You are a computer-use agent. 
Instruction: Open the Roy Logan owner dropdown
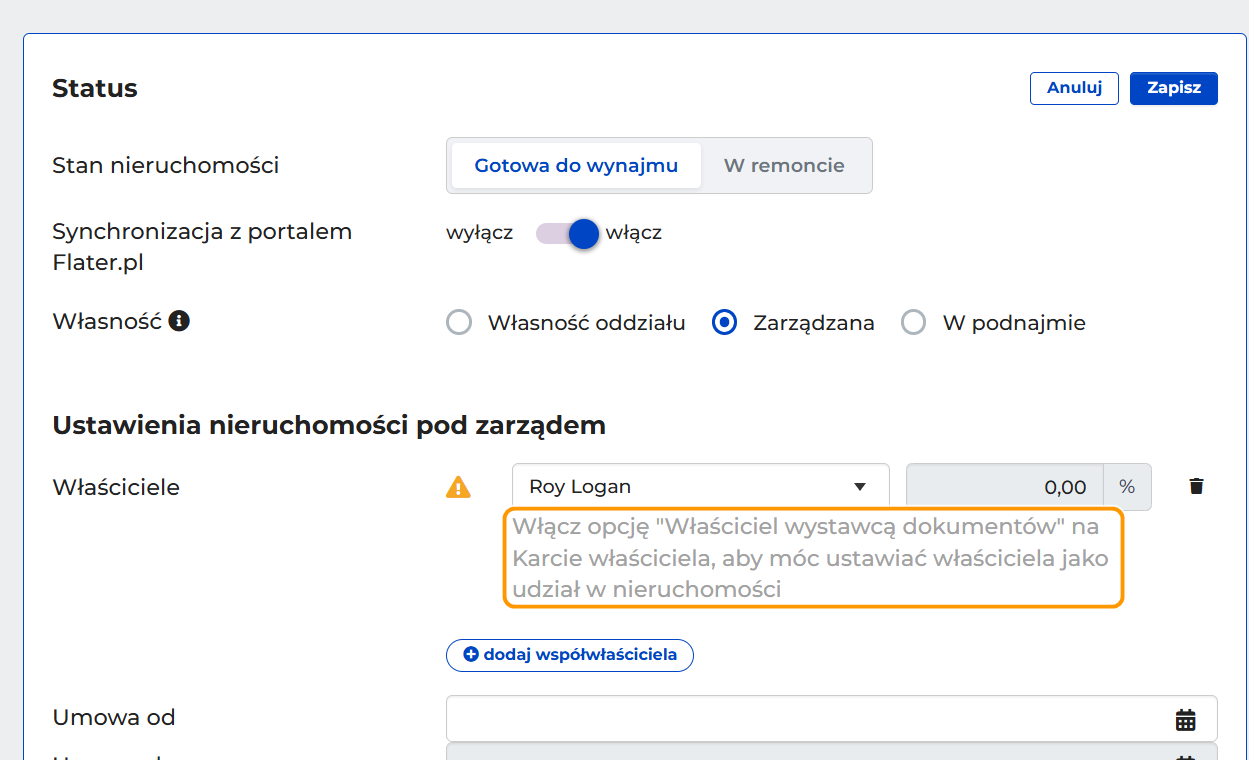[x=701, y=487]
